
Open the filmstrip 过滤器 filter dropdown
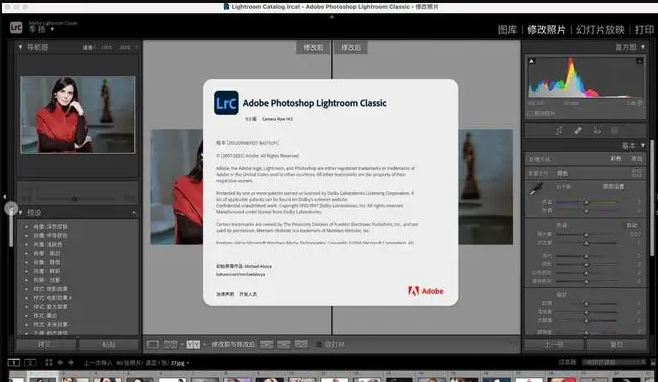[613, 362]
